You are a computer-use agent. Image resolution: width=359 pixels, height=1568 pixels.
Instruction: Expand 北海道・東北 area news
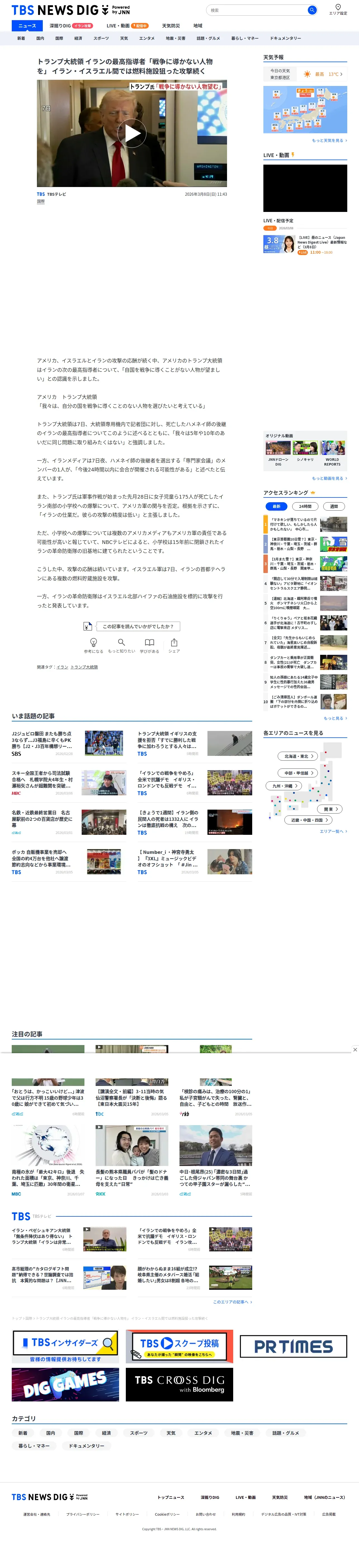pyautogui.click(x=298, y=756)
